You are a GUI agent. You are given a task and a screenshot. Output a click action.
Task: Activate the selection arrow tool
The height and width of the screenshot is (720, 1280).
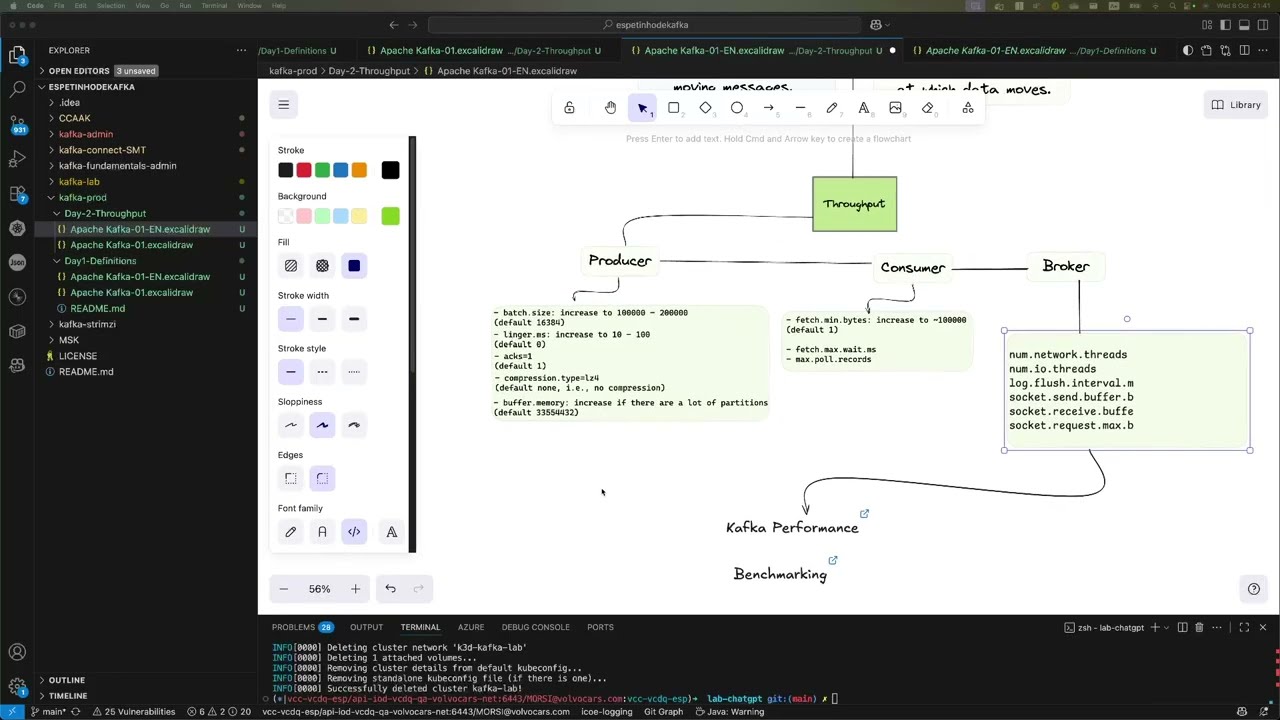[x=642, y=108]
